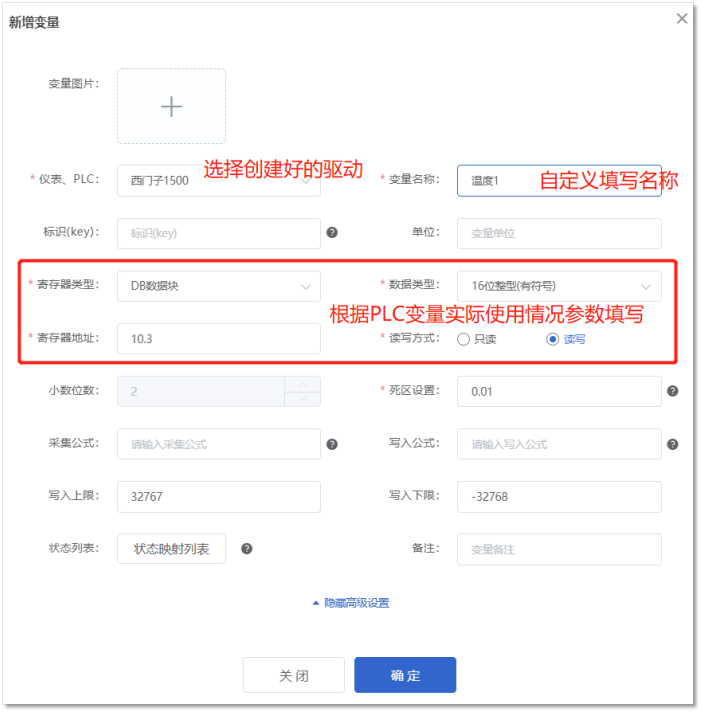Focus the 写入下限 input with -32768

point(559,497)
